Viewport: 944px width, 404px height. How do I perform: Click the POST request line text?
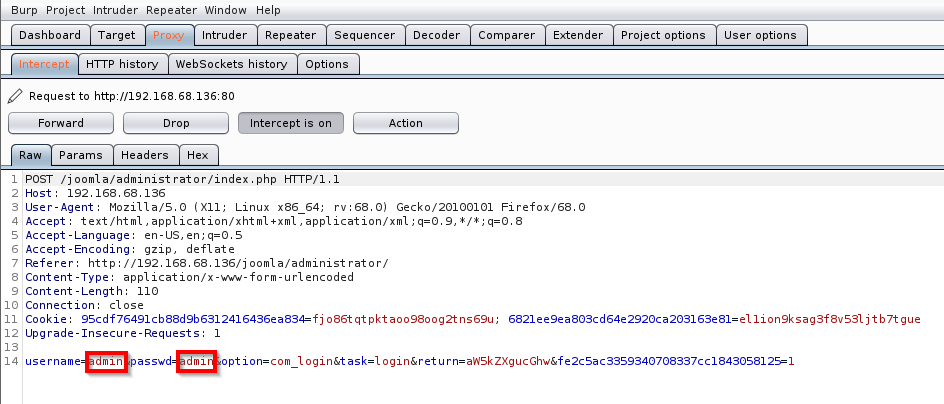click(182, 179)
